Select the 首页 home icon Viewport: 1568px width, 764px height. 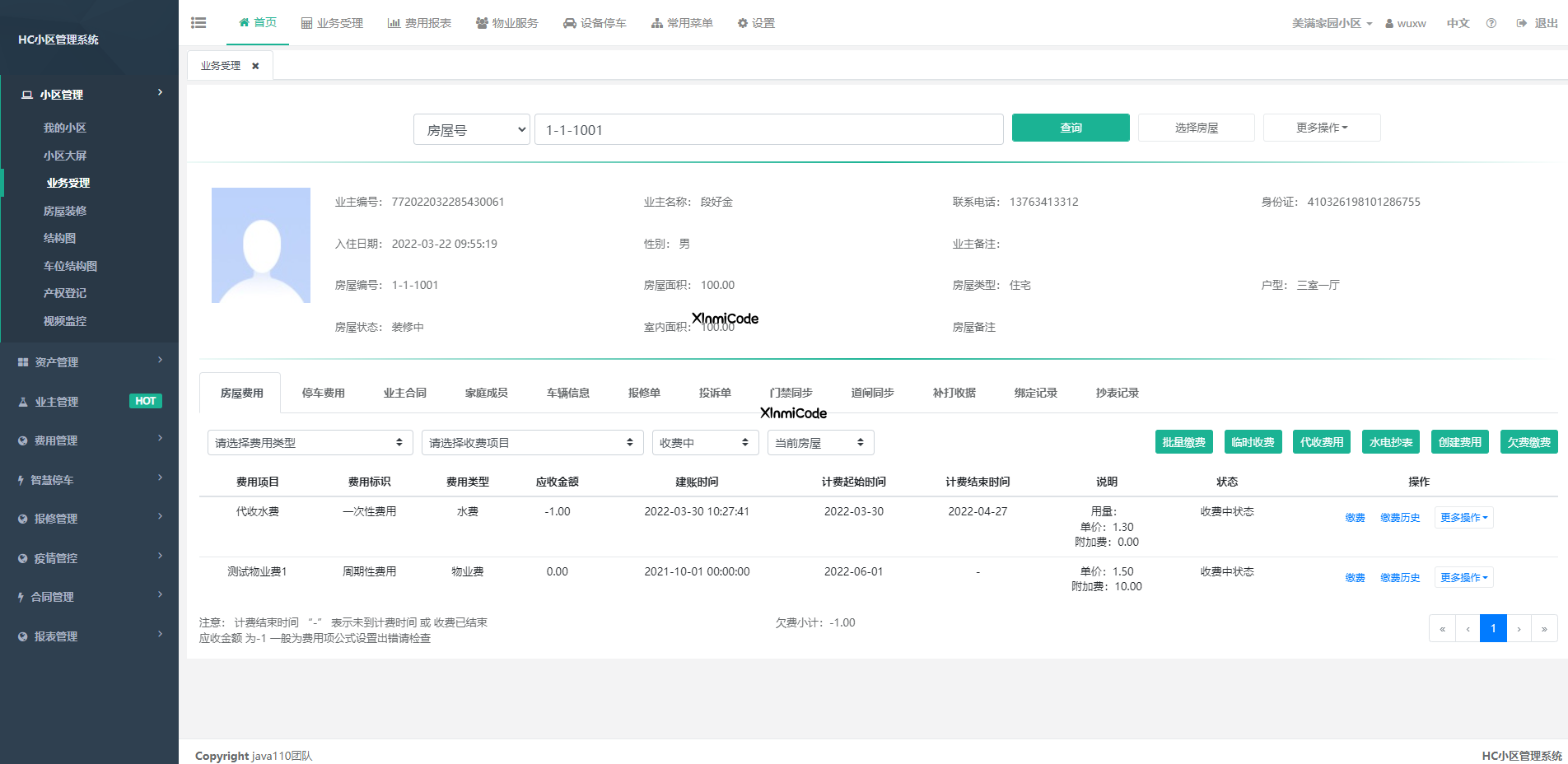click(244, 22)
